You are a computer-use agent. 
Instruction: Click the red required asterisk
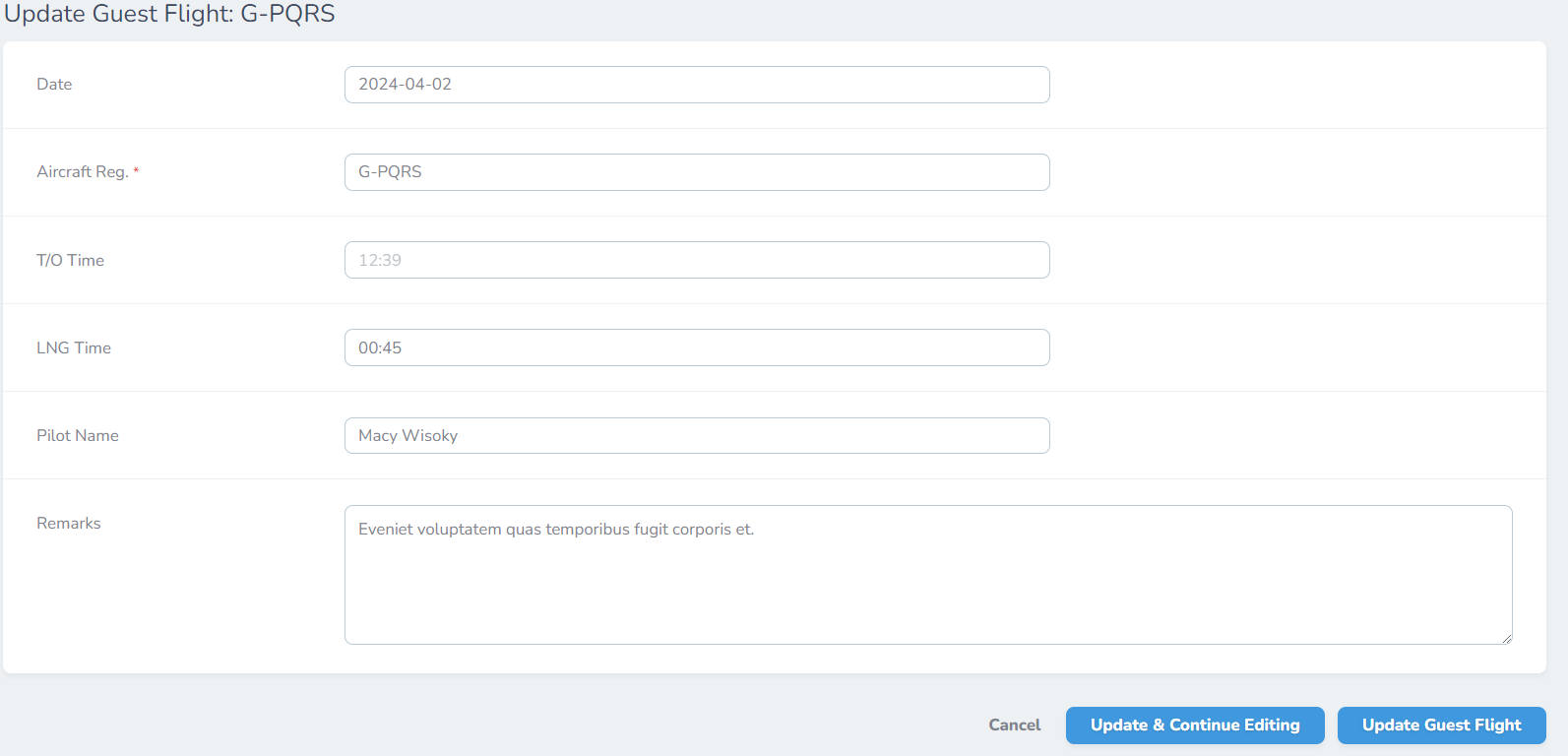pos(136,171)
